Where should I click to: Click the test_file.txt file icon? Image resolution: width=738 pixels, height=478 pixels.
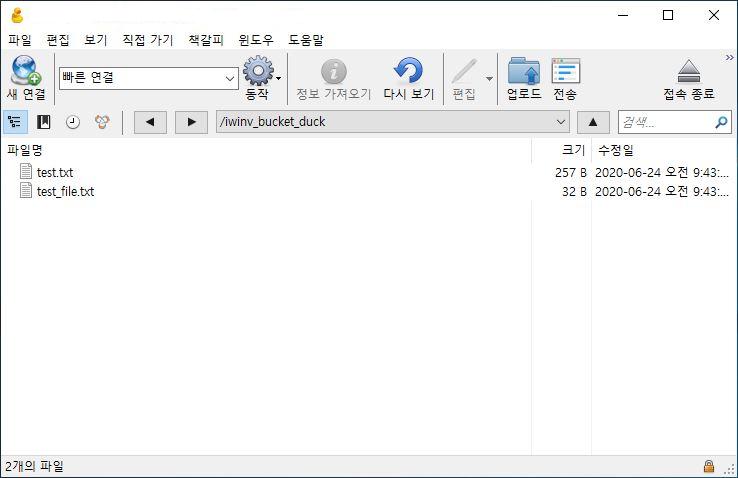click(x=26, y=191)
